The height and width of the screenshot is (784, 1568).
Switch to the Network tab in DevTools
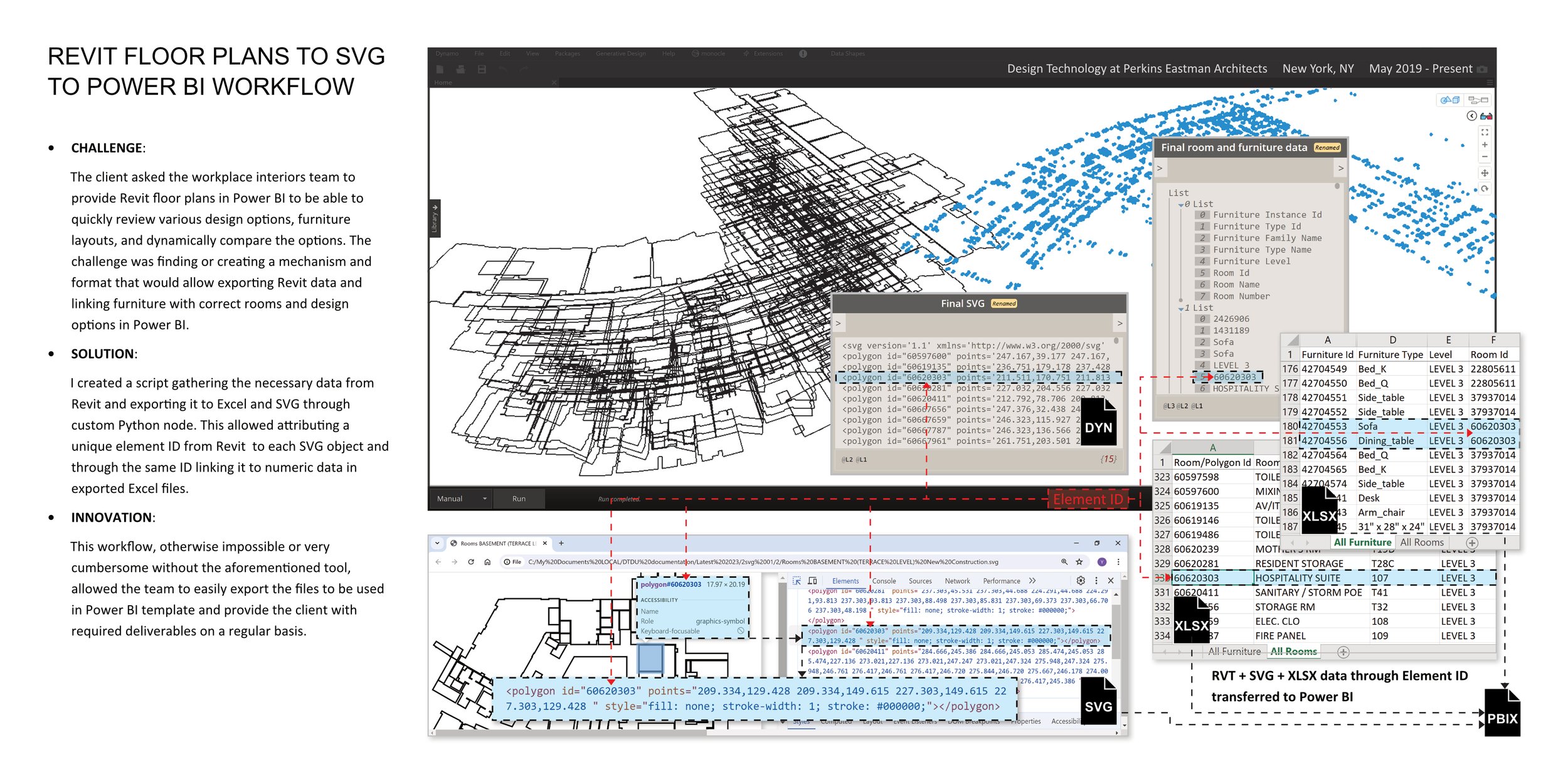(x=958, y=581)
